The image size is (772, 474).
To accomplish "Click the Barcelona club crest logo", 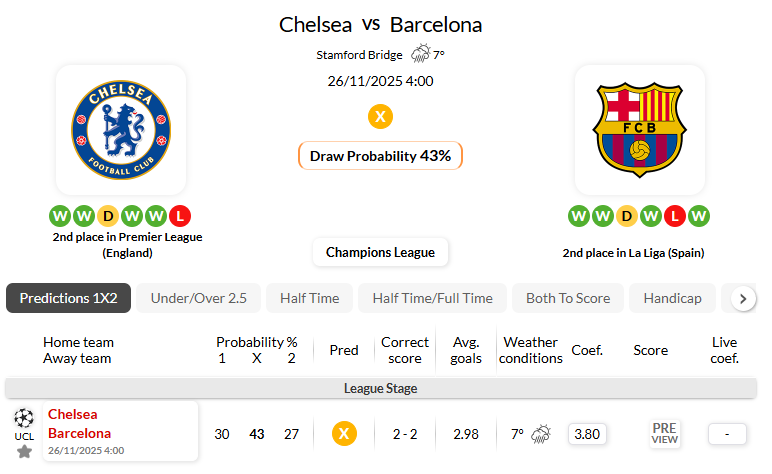I will [x=639, y=130].
